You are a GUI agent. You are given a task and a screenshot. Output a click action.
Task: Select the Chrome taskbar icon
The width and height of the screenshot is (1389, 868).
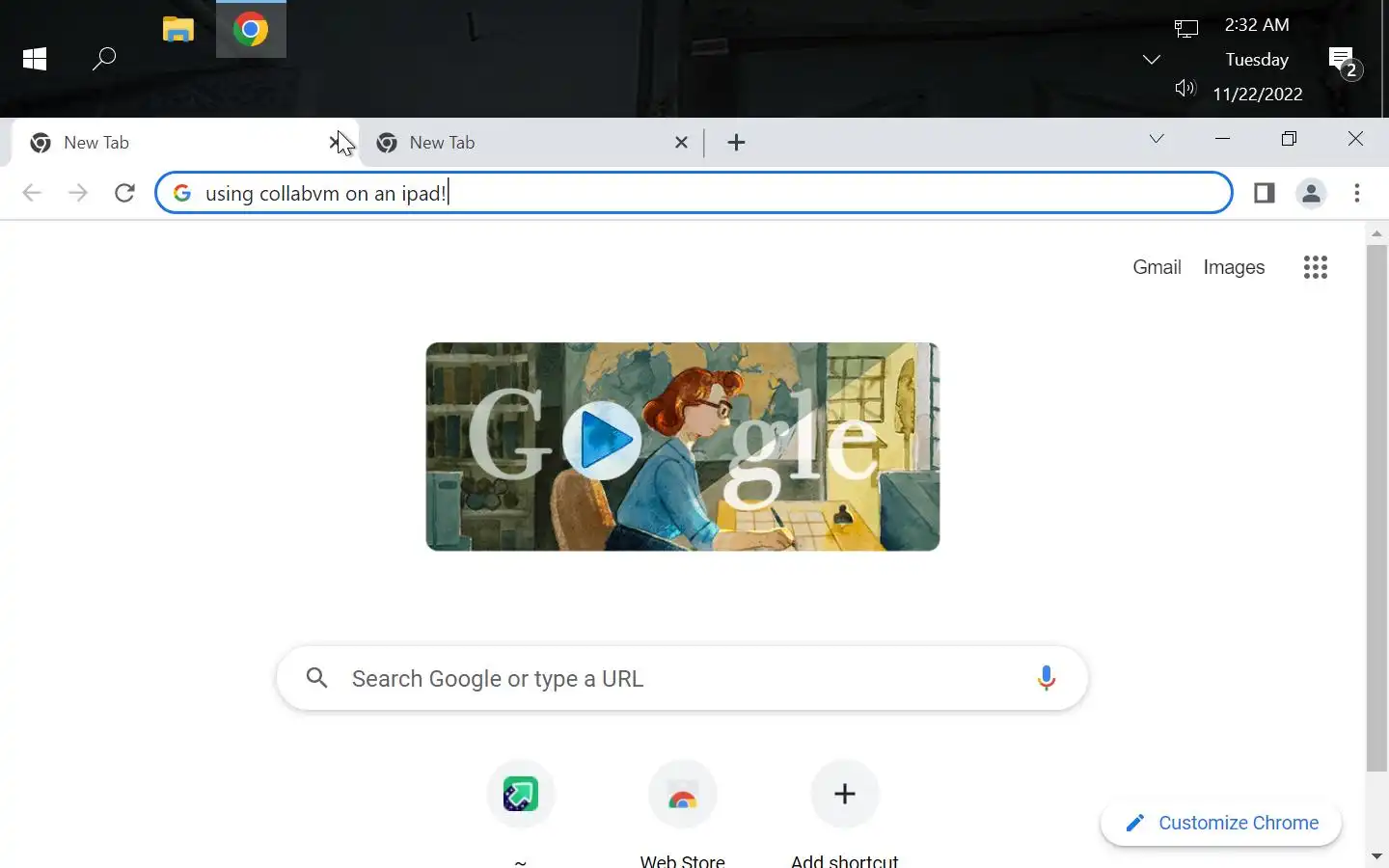251,30
